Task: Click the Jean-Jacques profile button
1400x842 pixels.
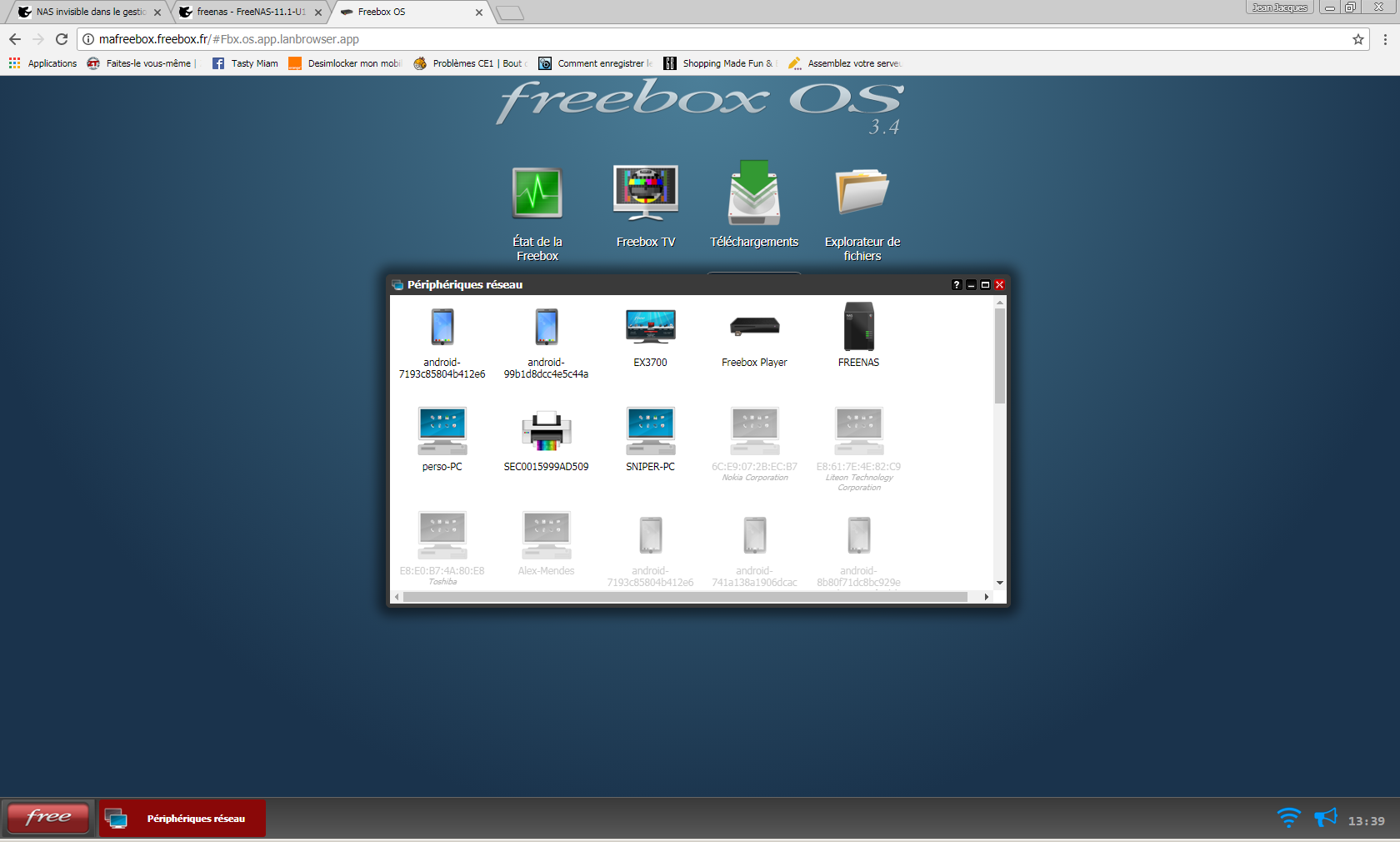Action: (1280, 8)
